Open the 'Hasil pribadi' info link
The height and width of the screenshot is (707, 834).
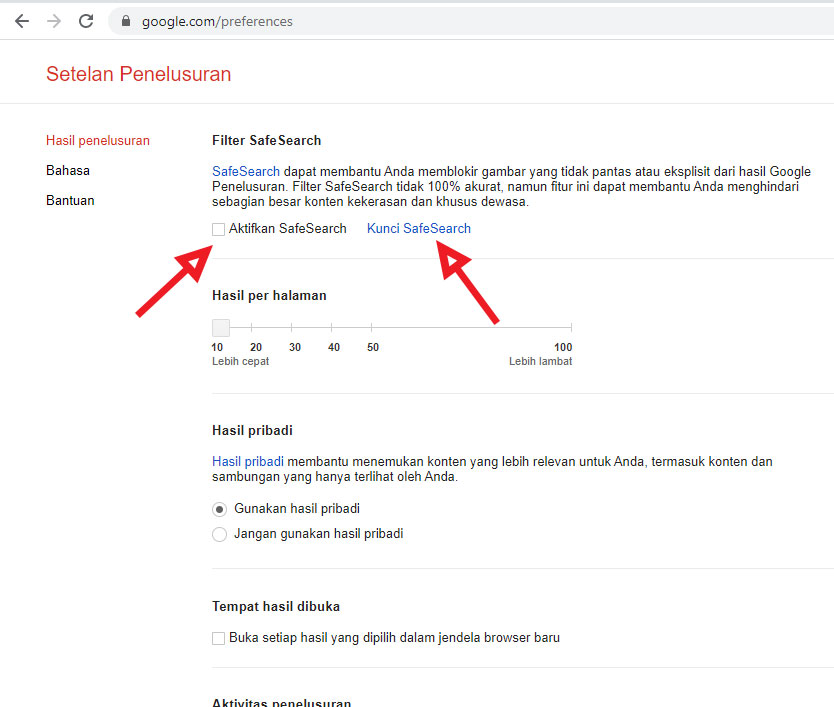[247, 461]
